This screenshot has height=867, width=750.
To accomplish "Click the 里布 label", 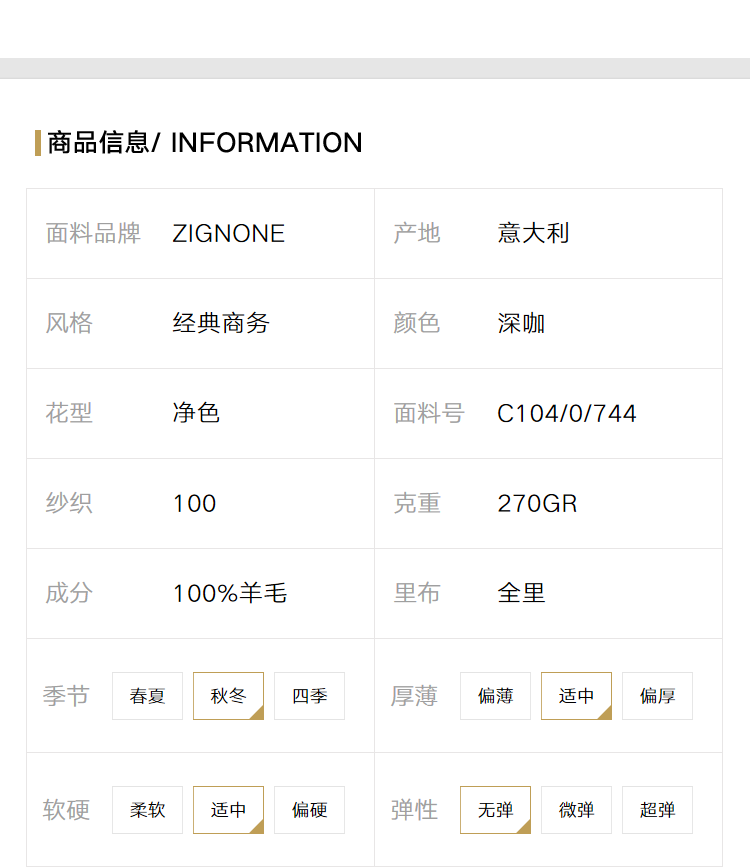I will tap(417, 593).
